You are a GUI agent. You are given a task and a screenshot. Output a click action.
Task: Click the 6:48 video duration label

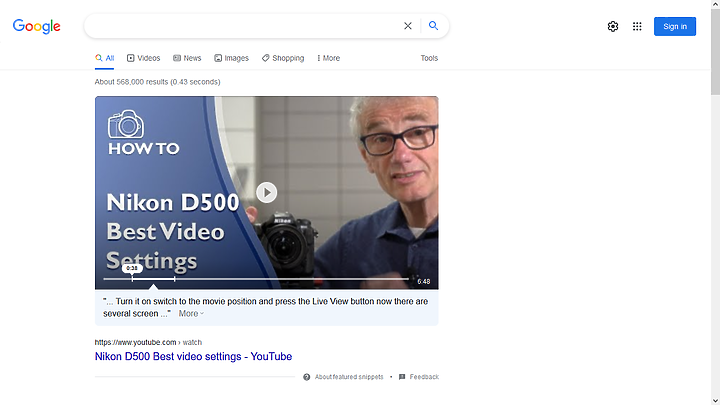pos(423,281)
